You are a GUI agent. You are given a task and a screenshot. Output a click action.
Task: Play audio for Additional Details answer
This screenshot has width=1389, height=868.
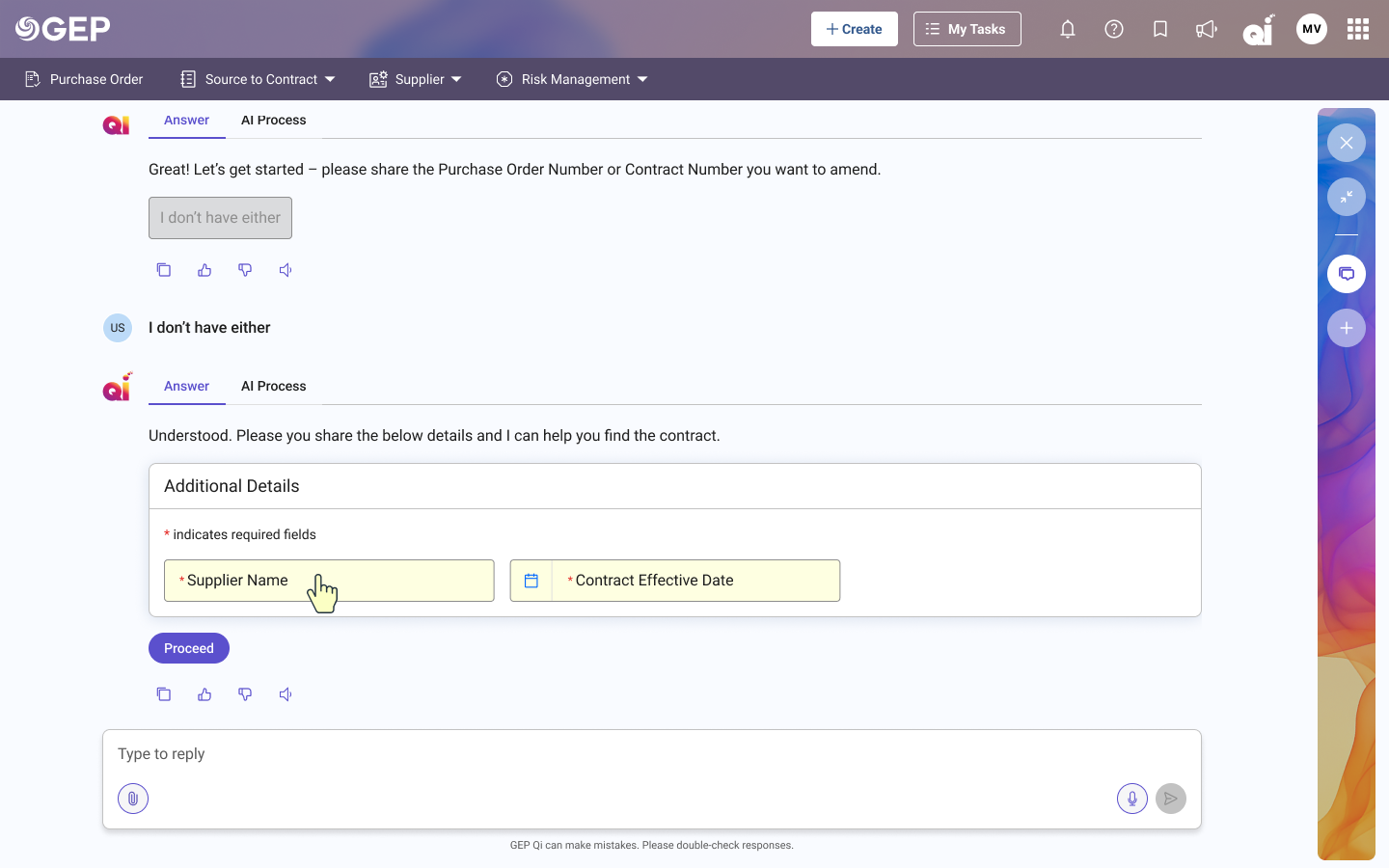tap(286, 694)
